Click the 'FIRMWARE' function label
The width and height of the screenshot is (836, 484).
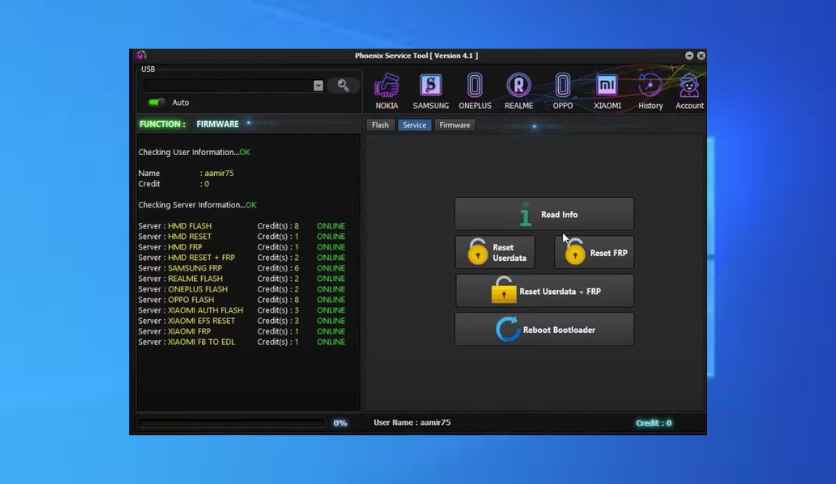click(218, 124)
